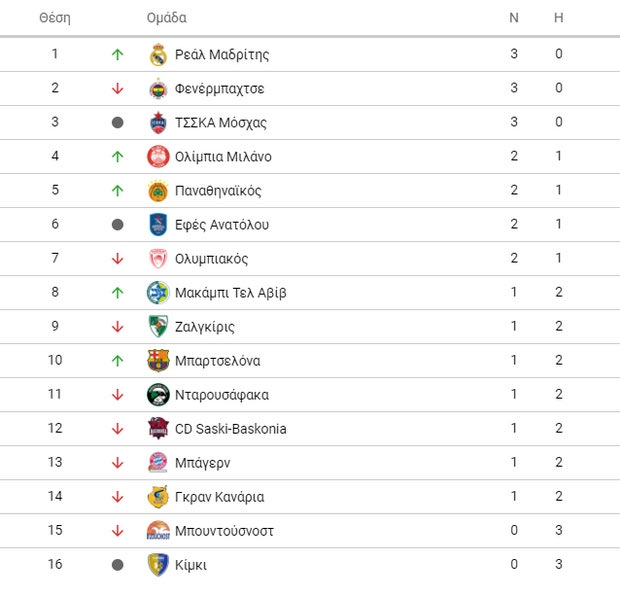Select the Μπάγερν team name

[x=202, y=463]
